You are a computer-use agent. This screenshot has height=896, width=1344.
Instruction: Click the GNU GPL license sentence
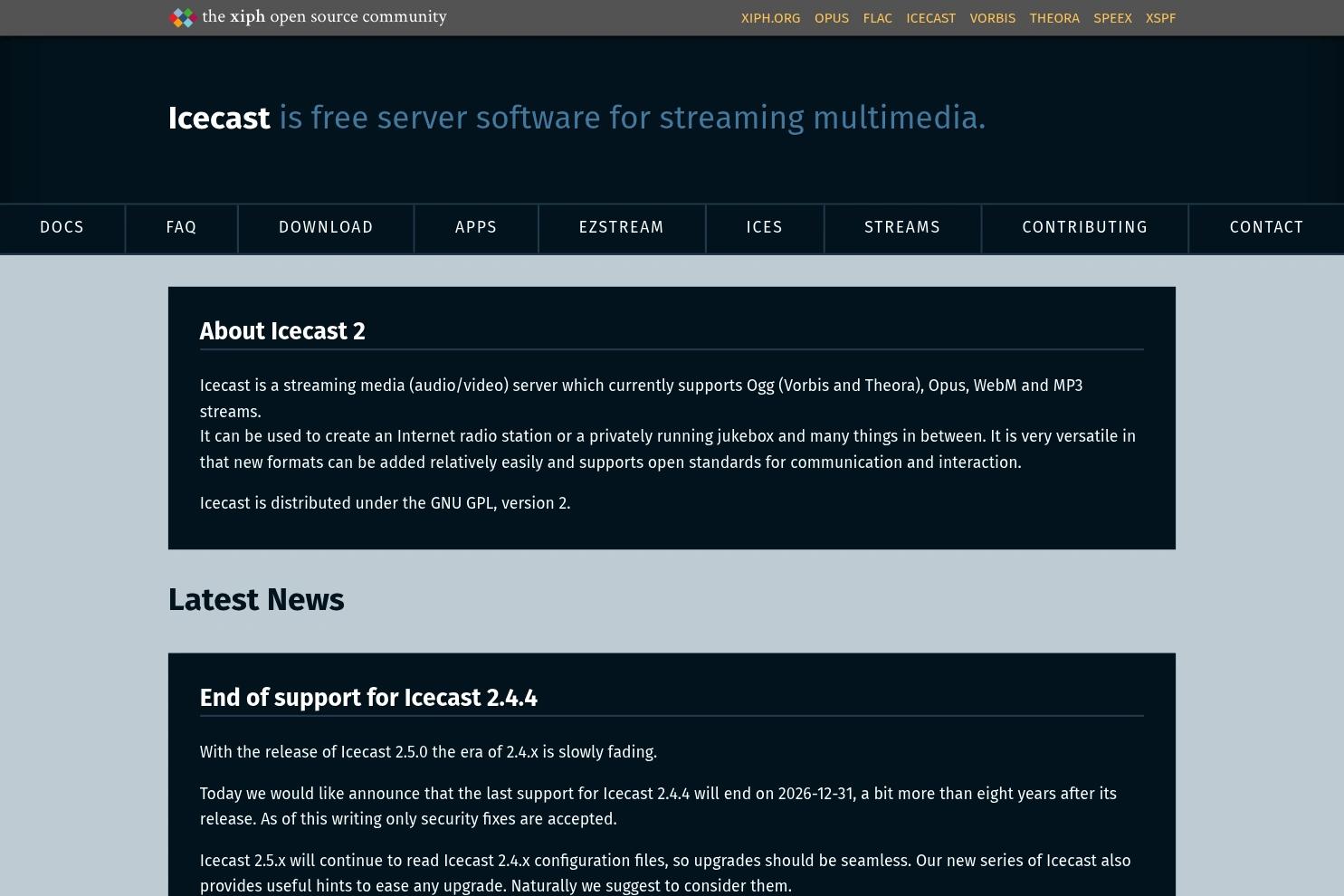click(x=385, y=503)
